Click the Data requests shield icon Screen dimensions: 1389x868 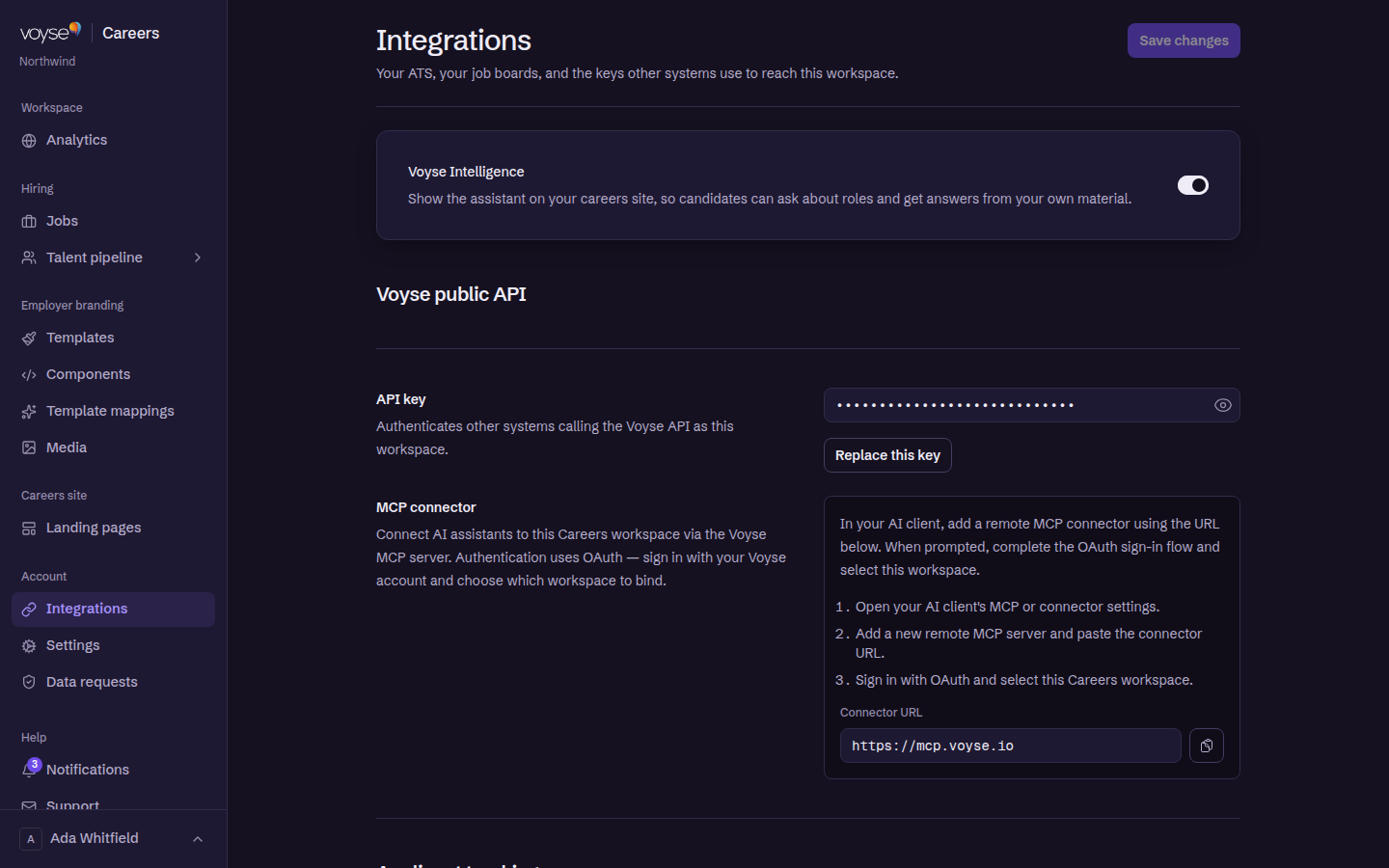(x=29, y=683)
